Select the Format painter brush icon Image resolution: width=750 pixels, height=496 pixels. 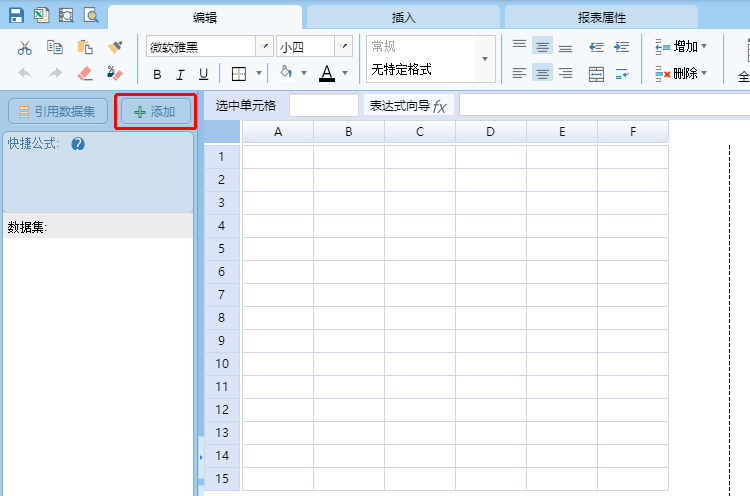[115, 47]
